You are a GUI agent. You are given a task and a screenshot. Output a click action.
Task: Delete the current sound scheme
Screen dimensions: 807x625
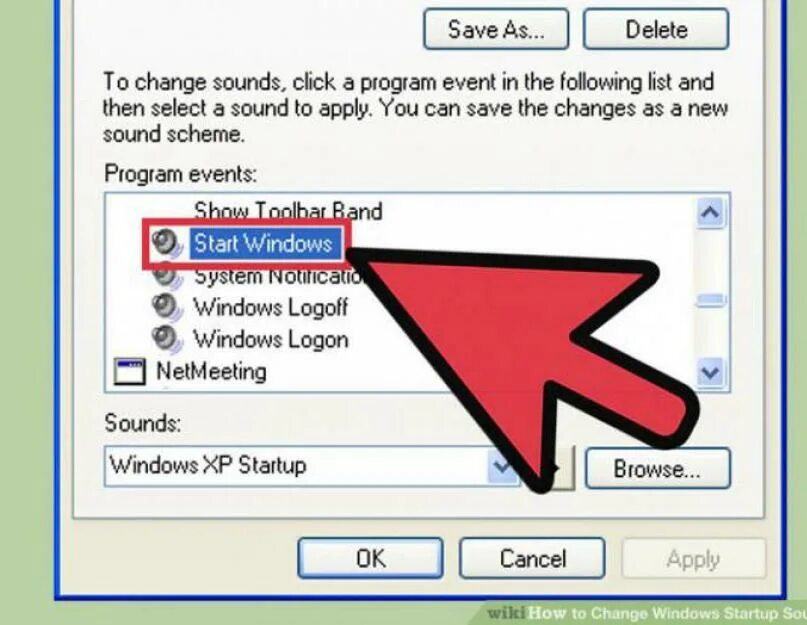(x=656, y=29)
